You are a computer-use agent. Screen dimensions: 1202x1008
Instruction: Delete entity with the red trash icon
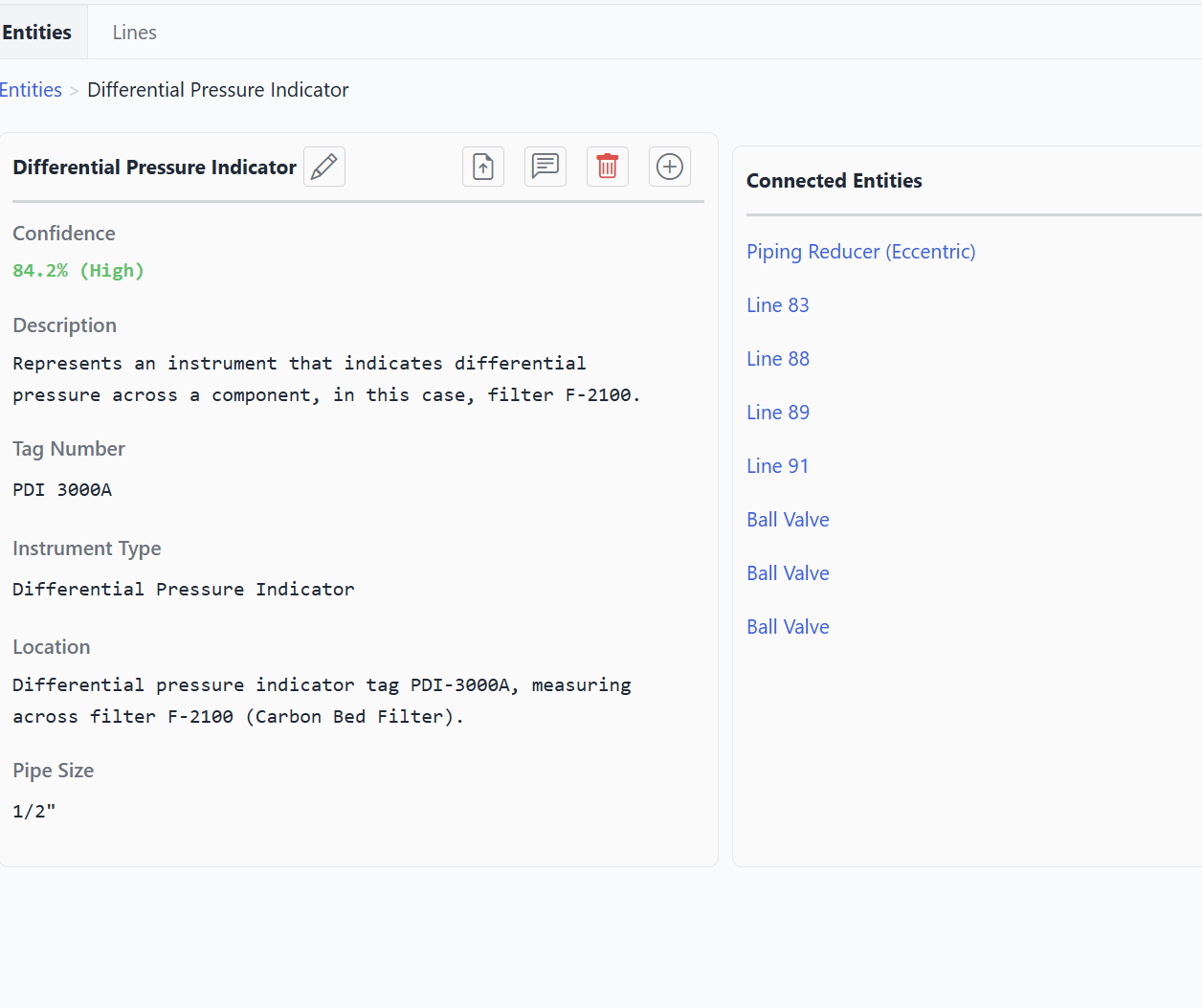point(608,167)
